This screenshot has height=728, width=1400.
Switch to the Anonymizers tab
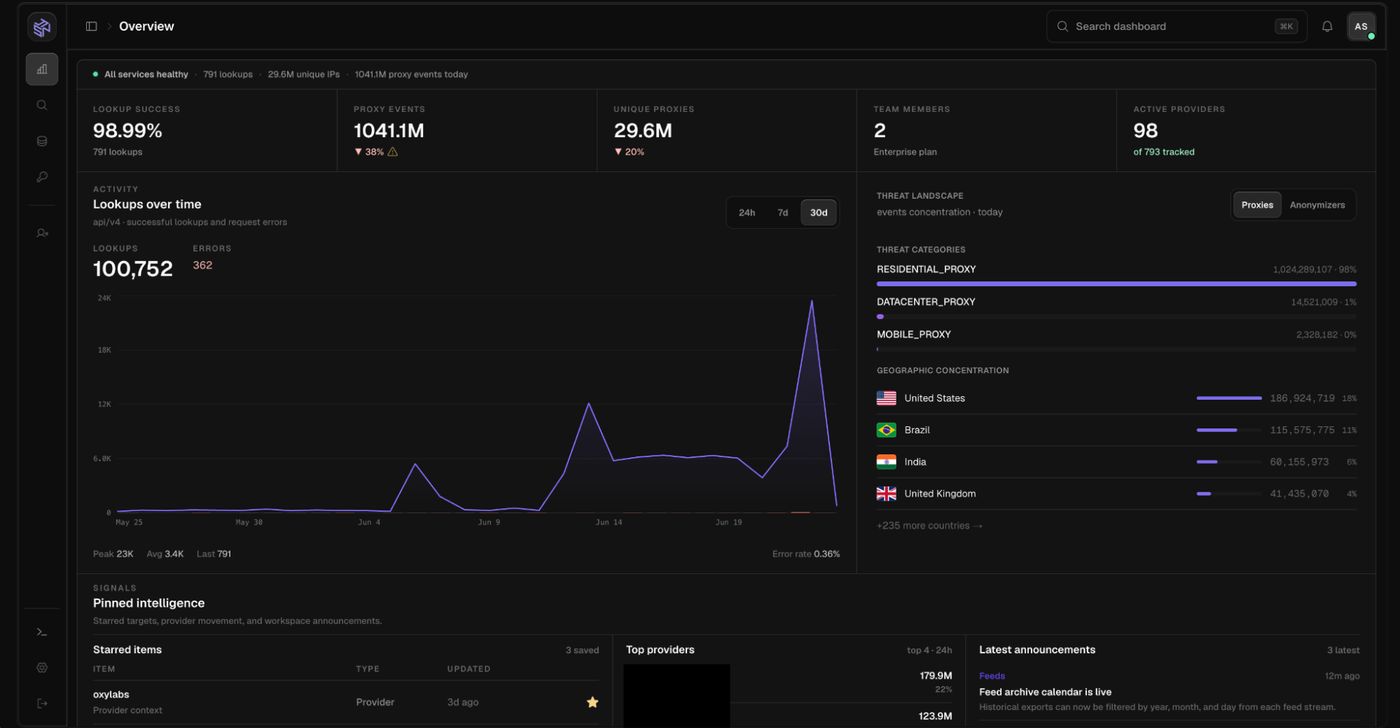pos(1317,205)
